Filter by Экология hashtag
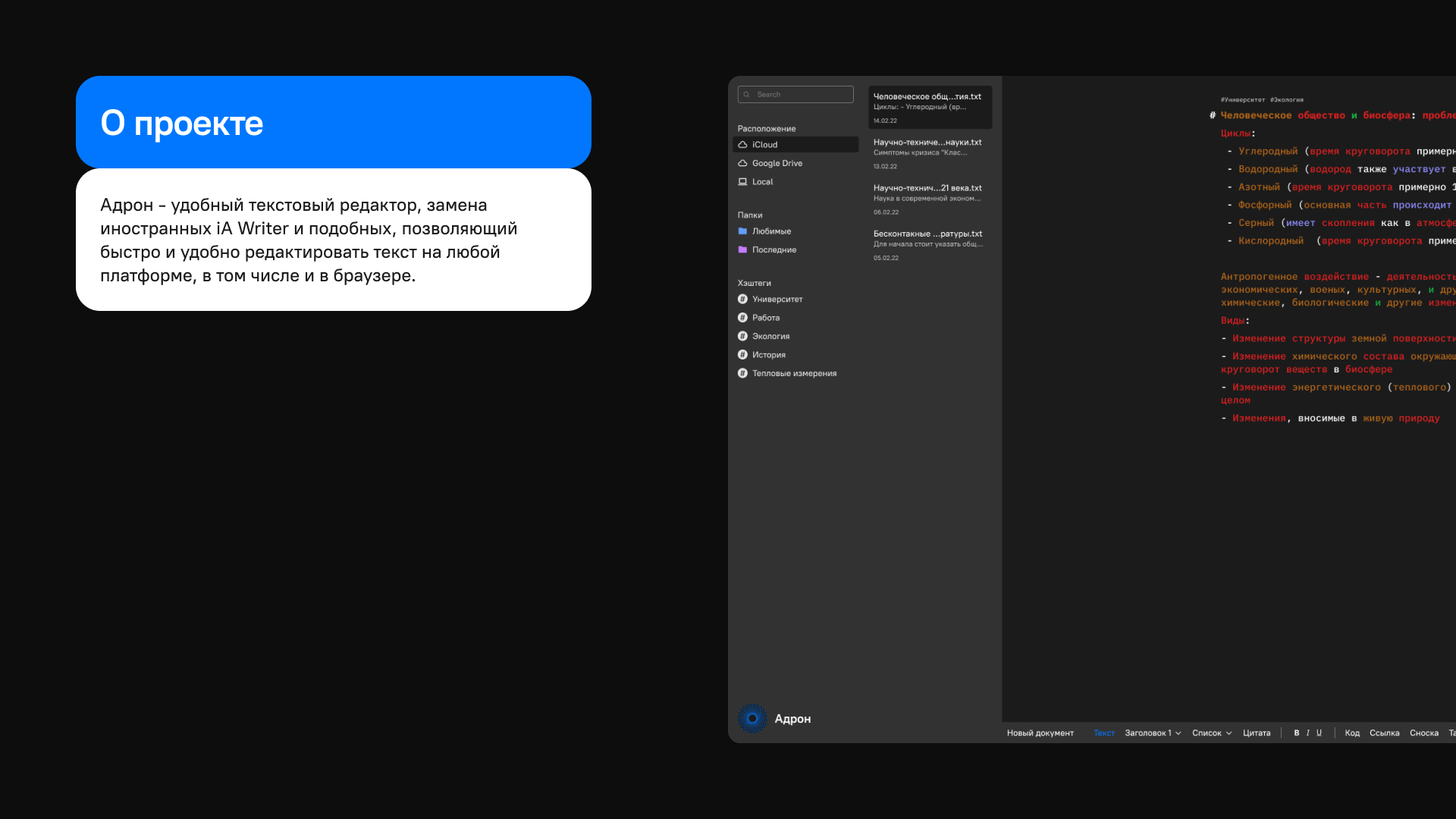Viewport: 1456px width, 819px height. coord(770,336)
